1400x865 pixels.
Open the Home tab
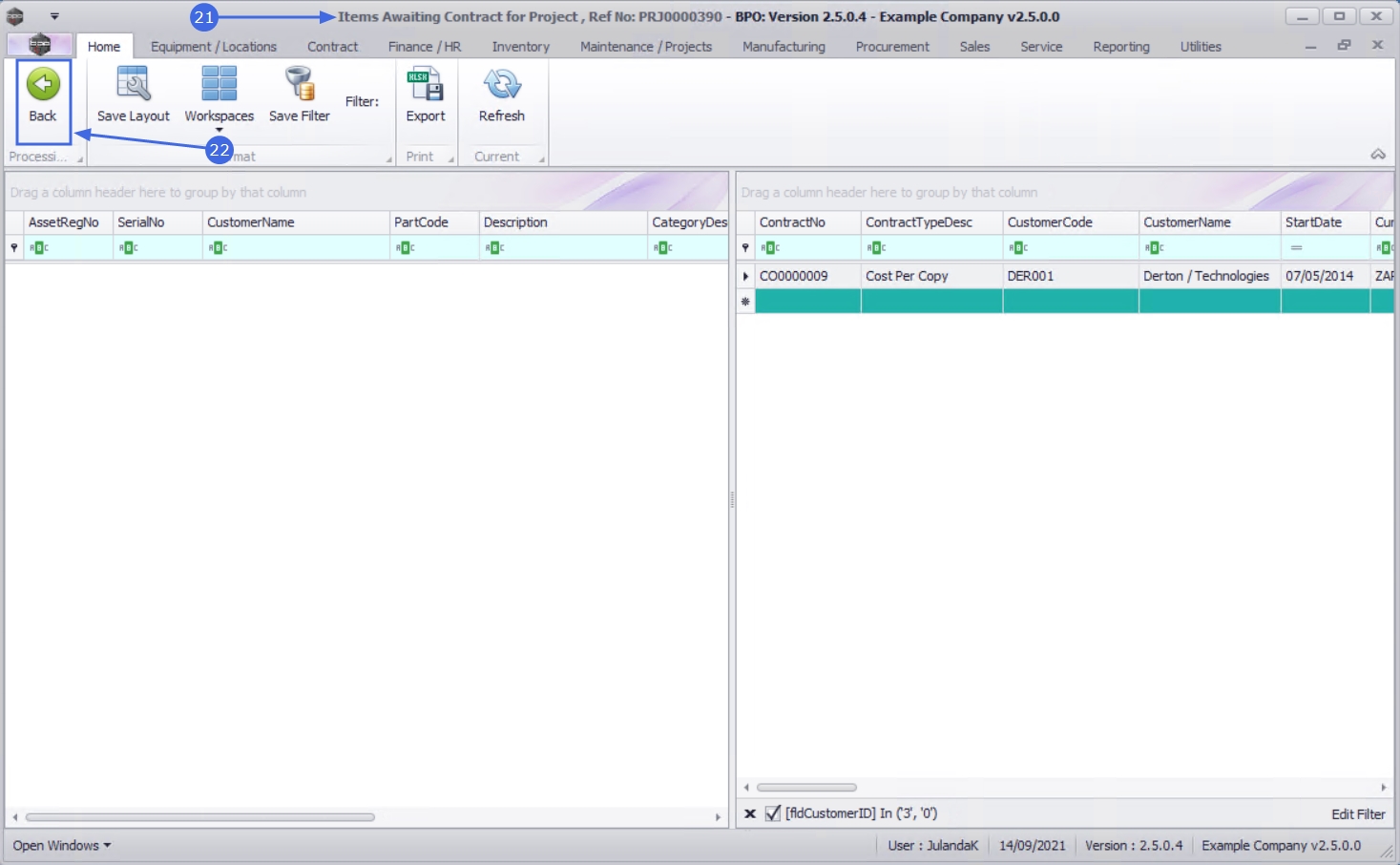(x=104, y=46)
